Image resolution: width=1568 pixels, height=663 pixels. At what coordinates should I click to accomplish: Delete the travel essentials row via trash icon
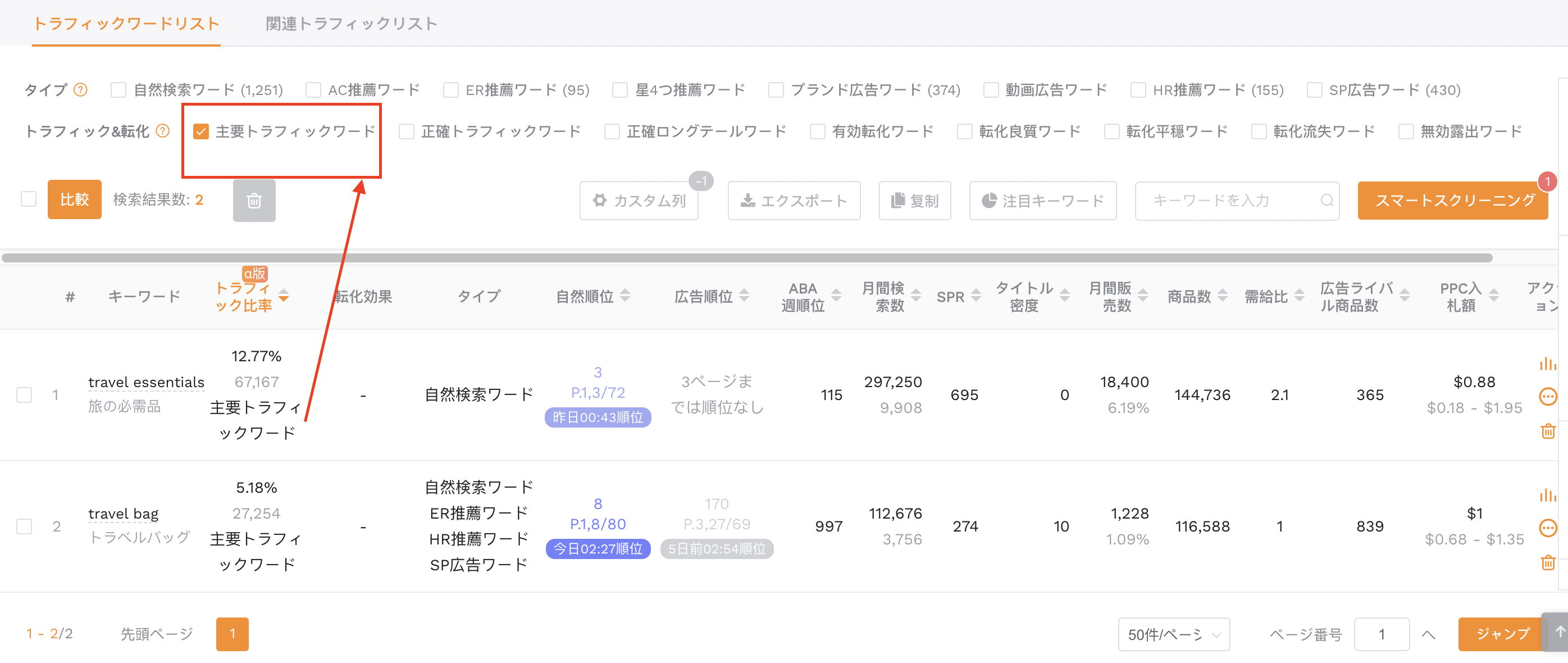1547,431
